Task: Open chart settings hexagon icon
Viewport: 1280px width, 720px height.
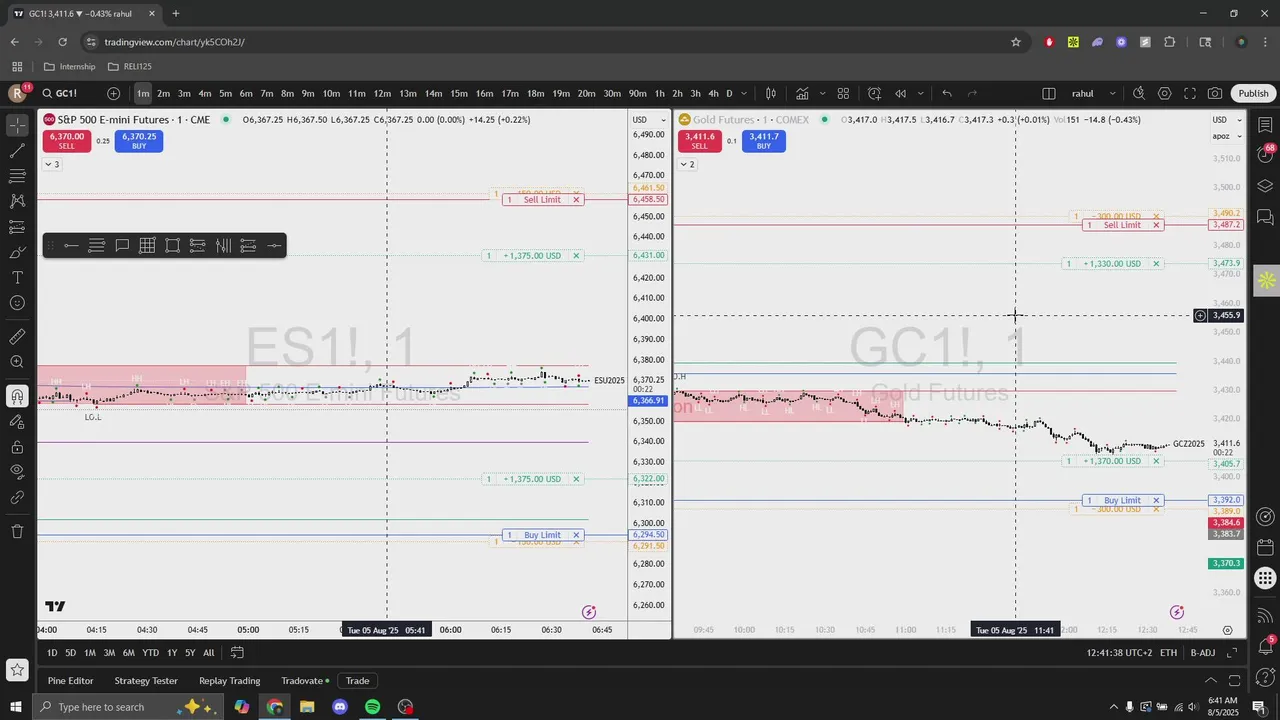Action: tap(1165, 93)
